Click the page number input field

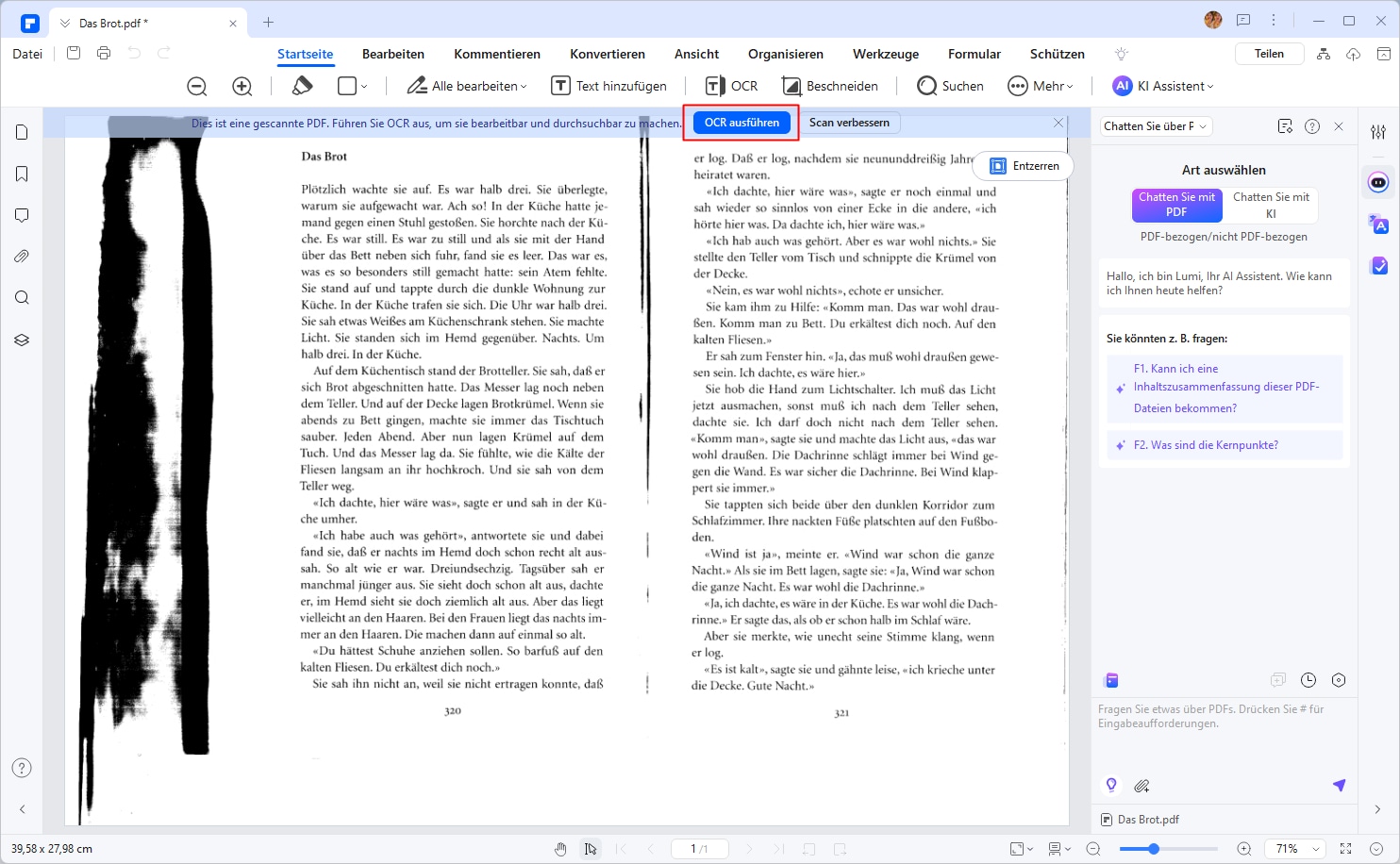coord(699,849)
